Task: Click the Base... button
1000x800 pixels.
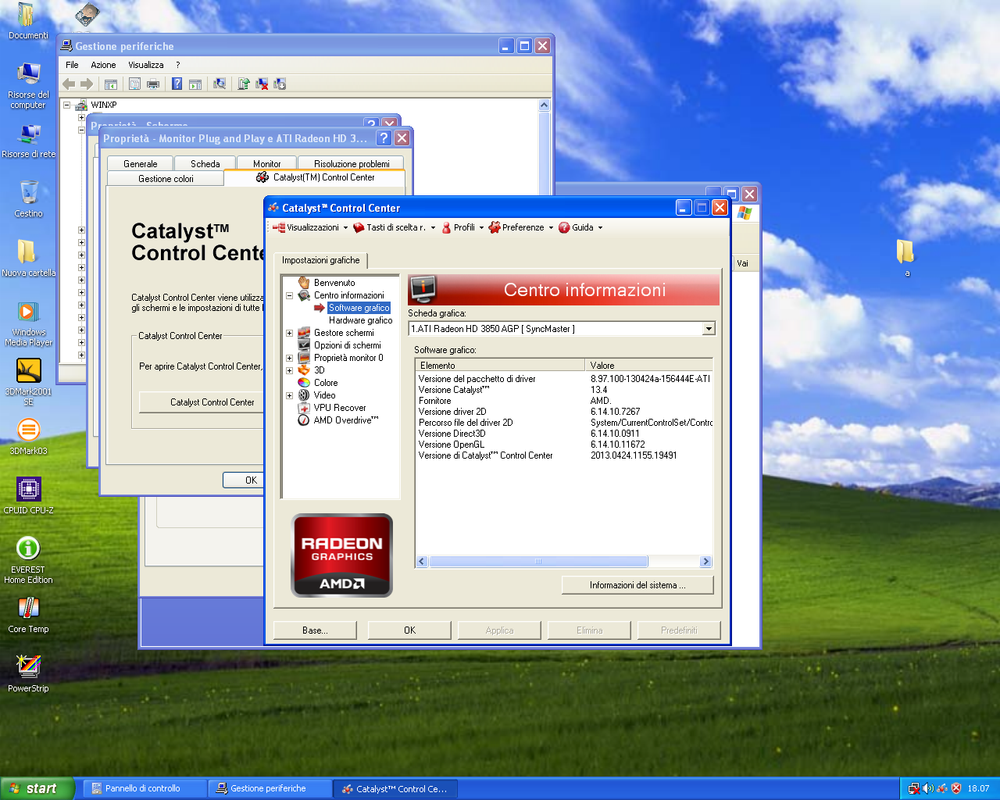Action: tap(315, 630)
